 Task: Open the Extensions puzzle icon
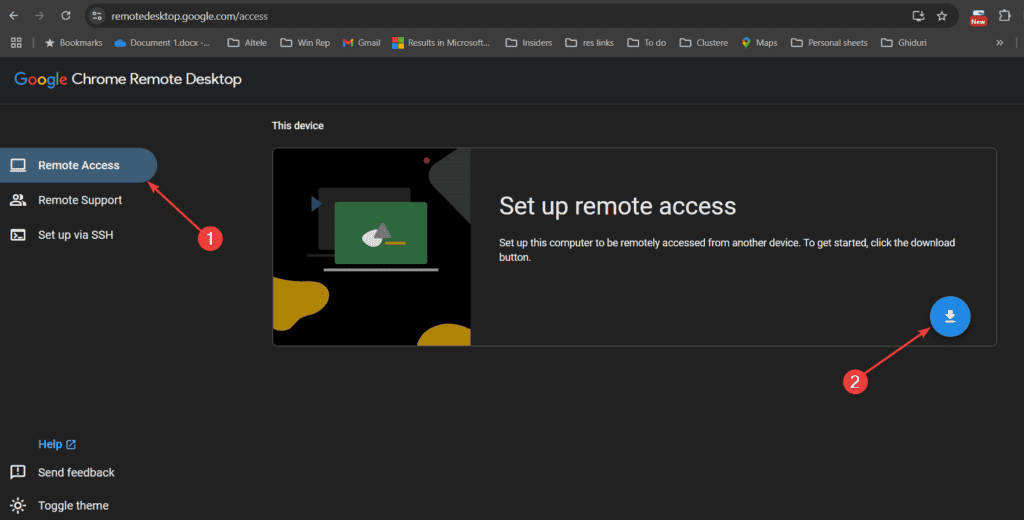coord(1004,16)
